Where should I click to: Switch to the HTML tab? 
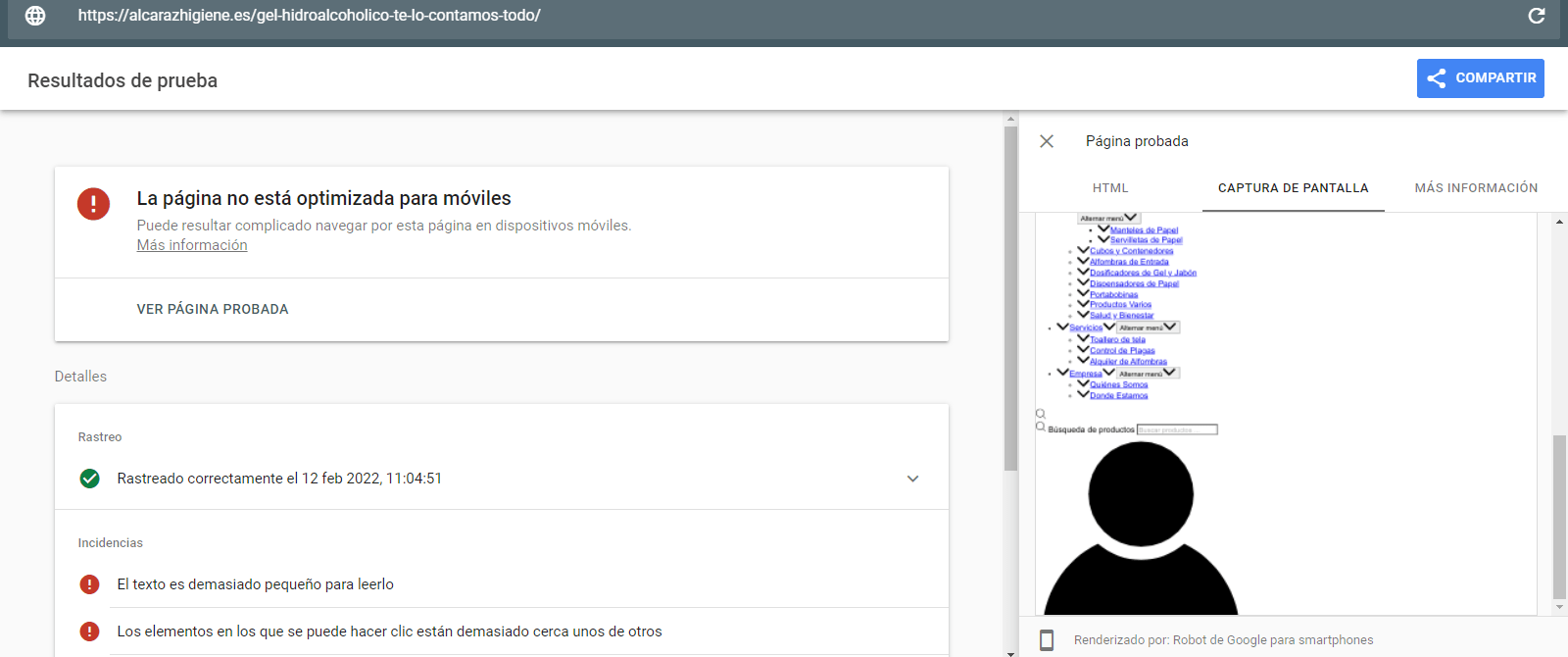(1110, 188)
